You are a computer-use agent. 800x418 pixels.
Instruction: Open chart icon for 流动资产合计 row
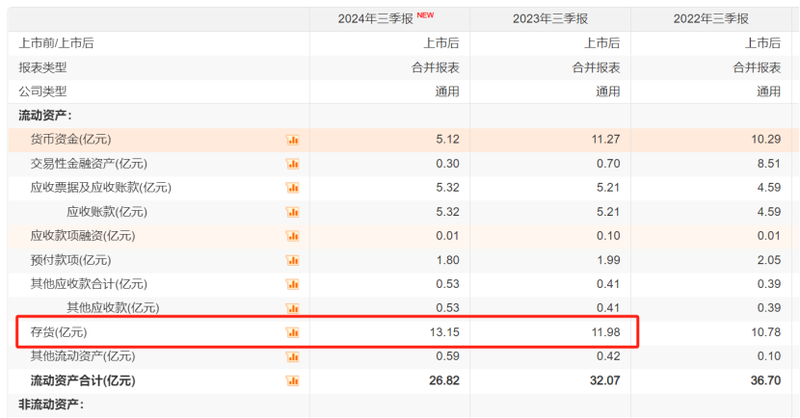(x=292, y=381)
